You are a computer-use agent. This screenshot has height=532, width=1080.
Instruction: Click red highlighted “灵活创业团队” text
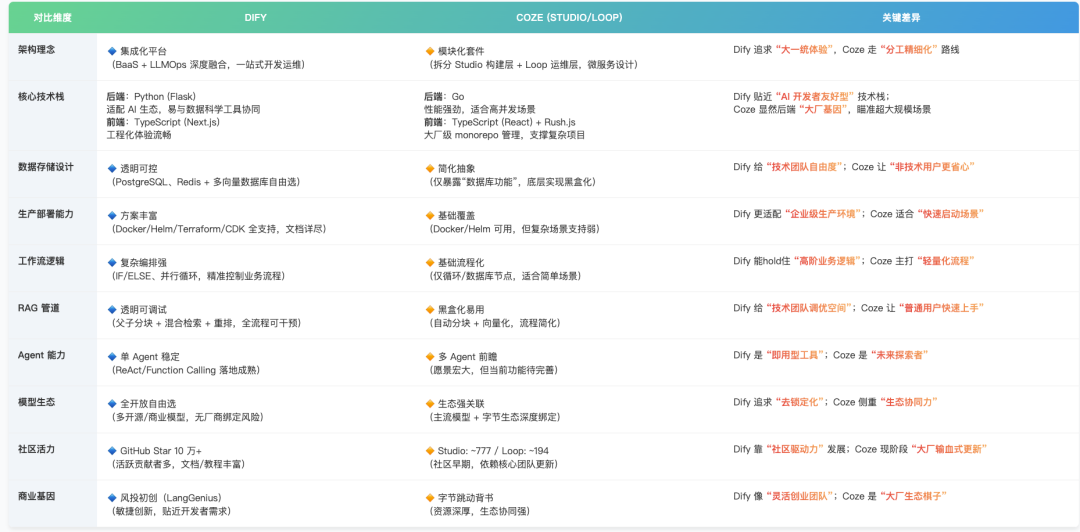click(x=800, y=496)
